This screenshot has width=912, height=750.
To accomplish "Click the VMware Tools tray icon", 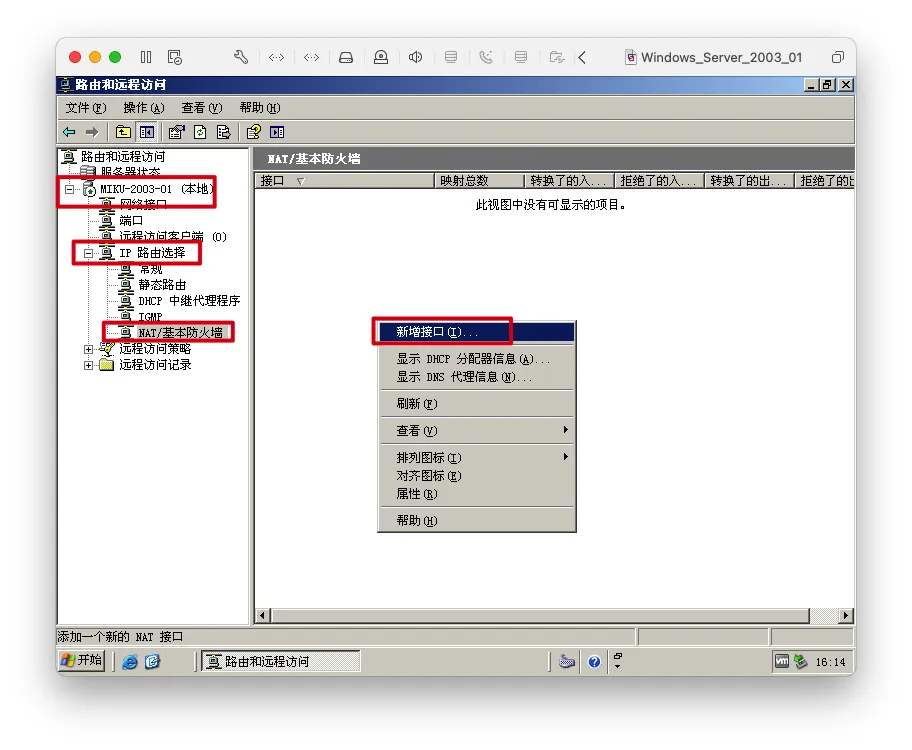I will click(782, 662).
